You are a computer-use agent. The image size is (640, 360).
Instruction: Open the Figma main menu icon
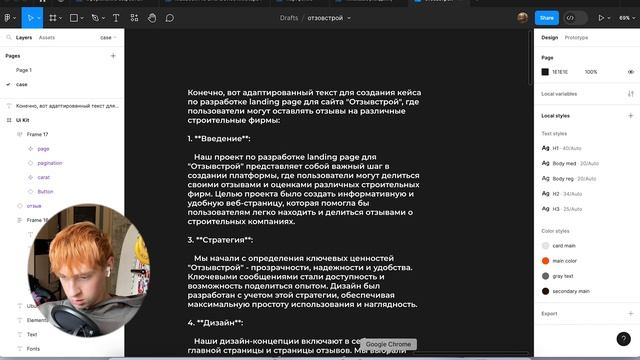(x=8, y=18)
